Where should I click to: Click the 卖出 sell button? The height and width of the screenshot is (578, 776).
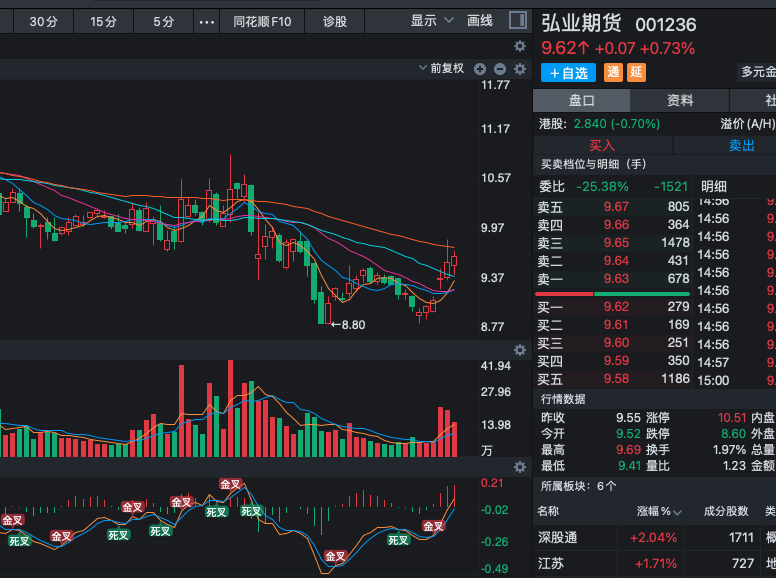tap(741, 145)
